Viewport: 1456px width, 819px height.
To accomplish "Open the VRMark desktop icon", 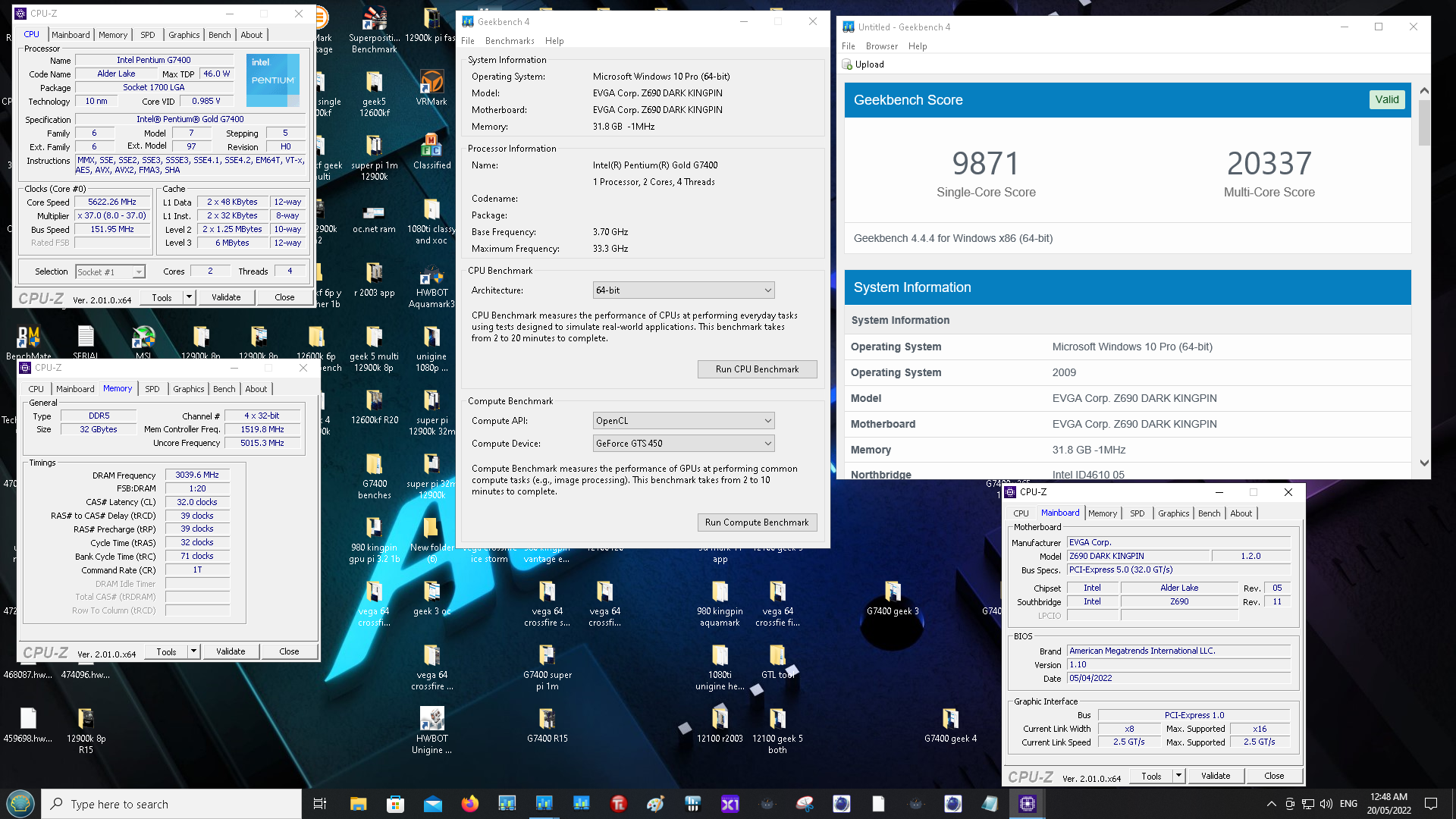I will 431,88.
